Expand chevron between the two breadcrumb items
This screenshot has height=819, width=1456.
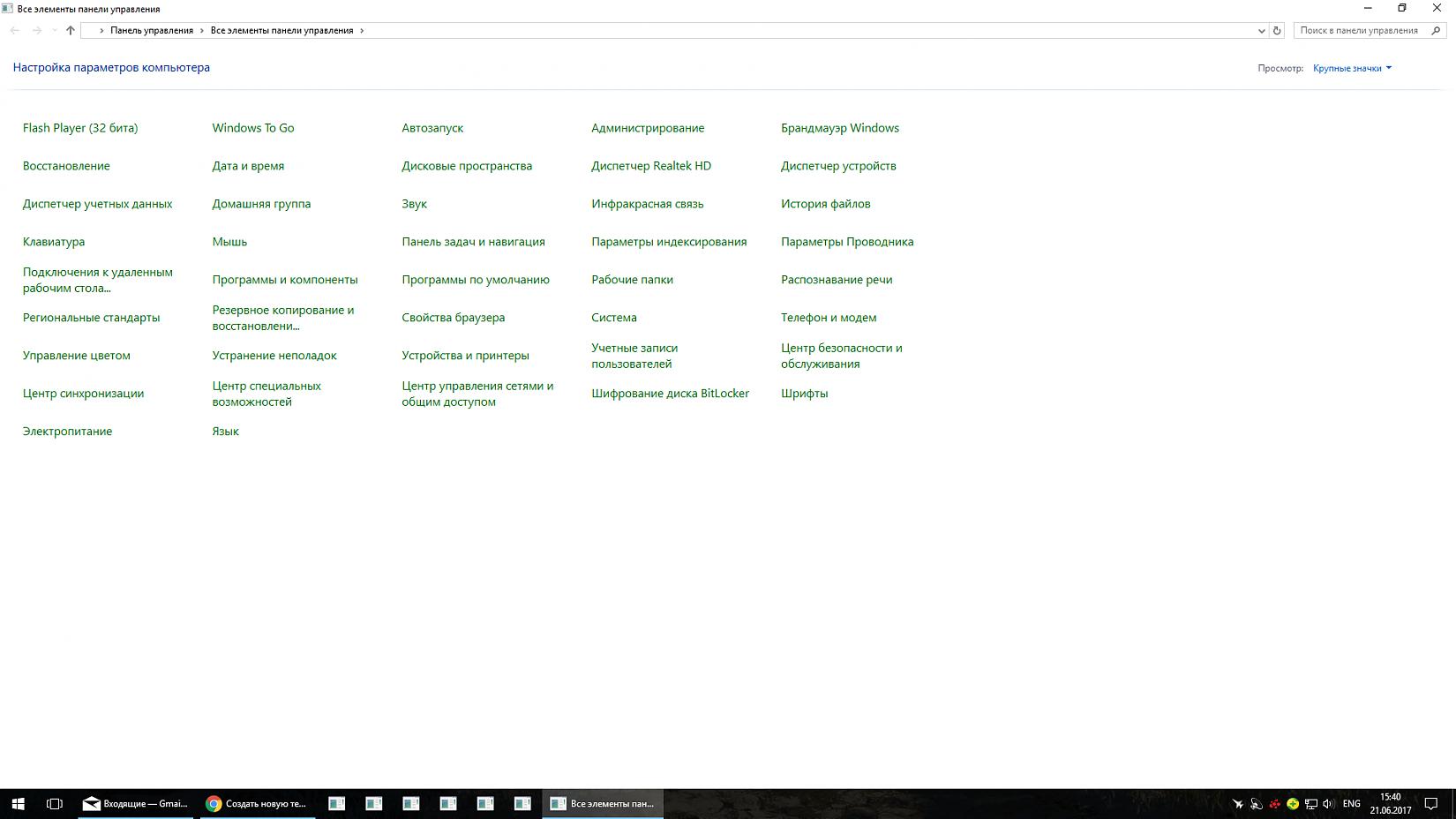click(x=202, y=30)
